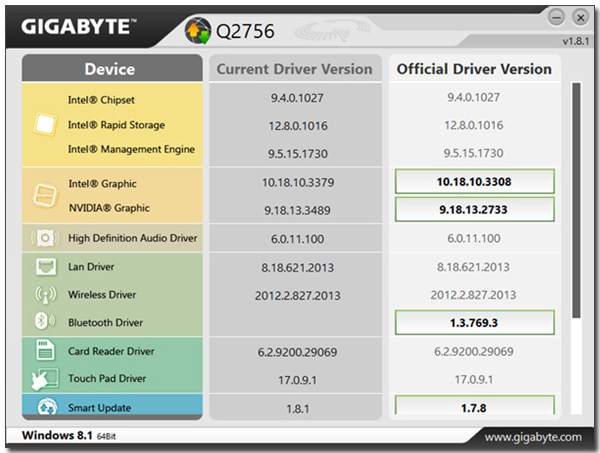600x453 pixels.
Task: Click the Official Driver Version header
Action: (x=474, y=68)
